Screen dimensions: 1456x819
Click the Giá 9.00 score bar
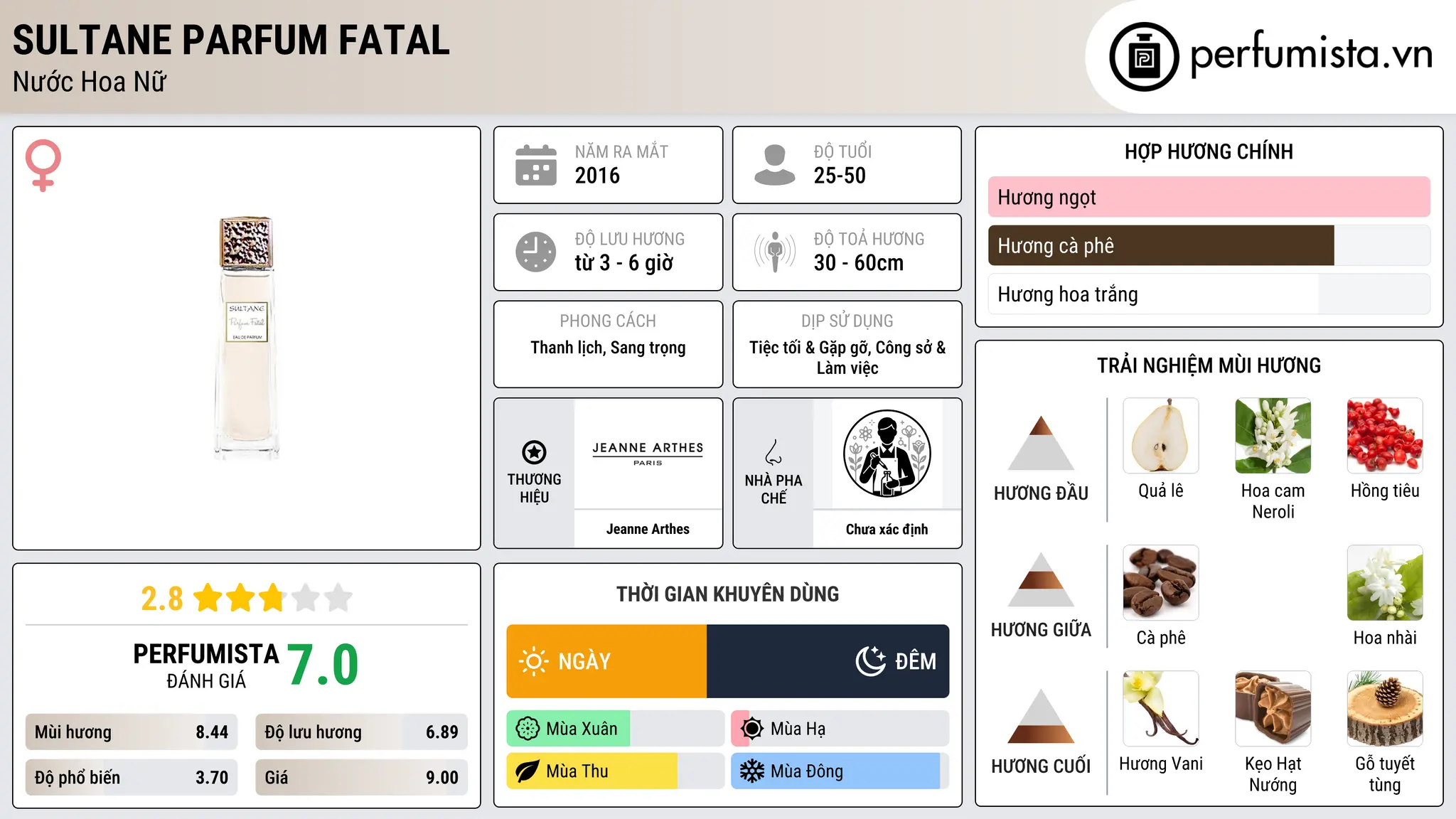click(362, 777)
